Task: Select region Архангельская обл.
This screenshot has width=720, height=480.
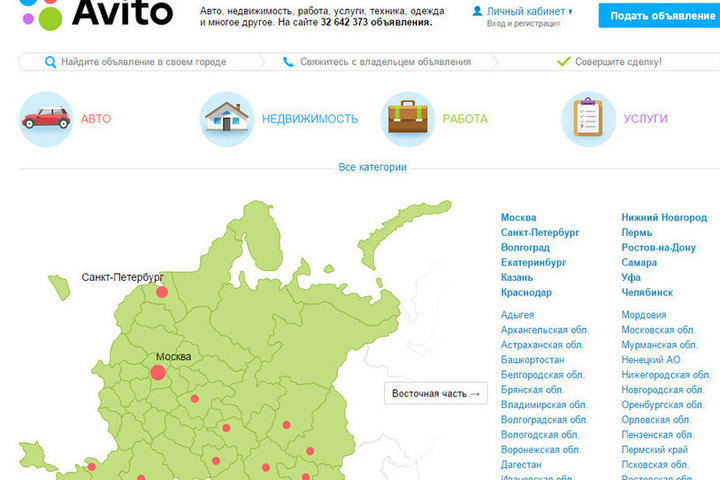Action: click(545, 330)
